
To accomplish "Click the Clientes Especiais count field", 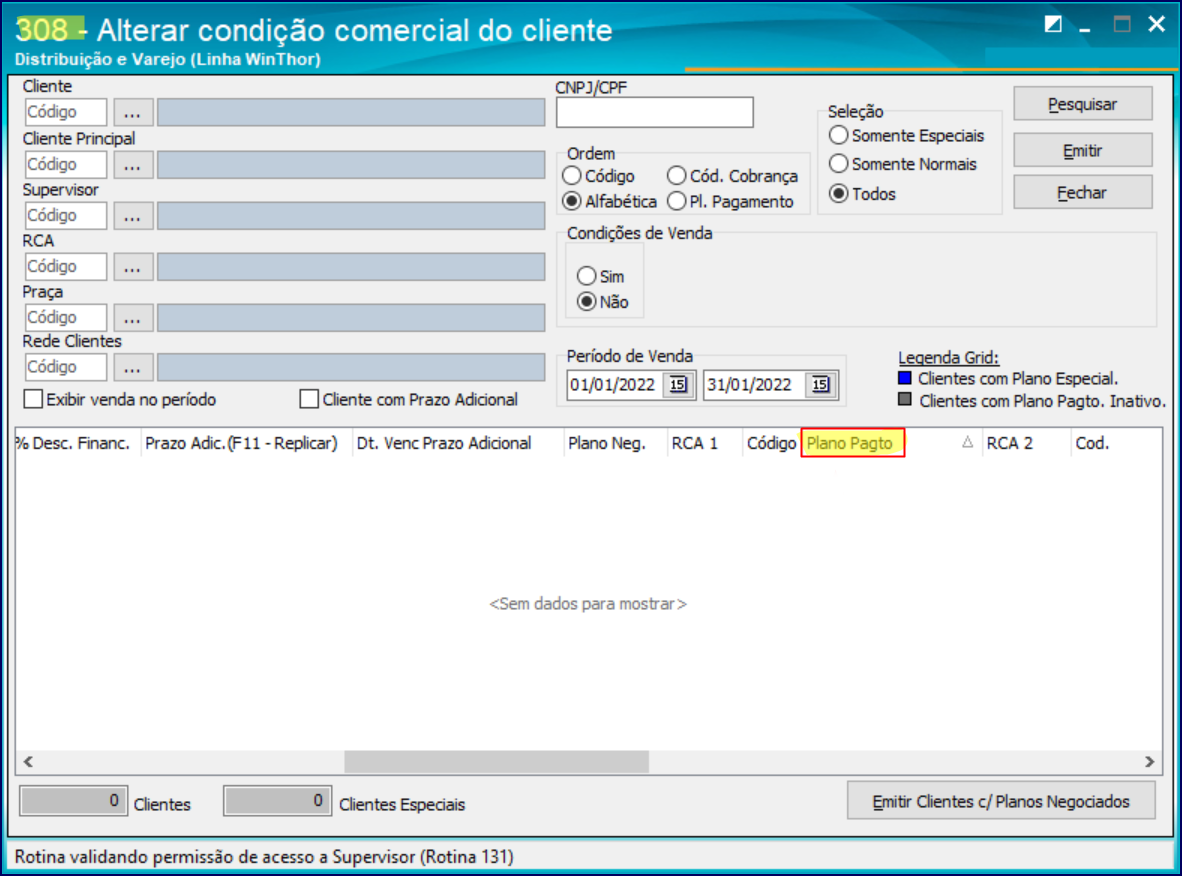I will click(x=277, y=801).
